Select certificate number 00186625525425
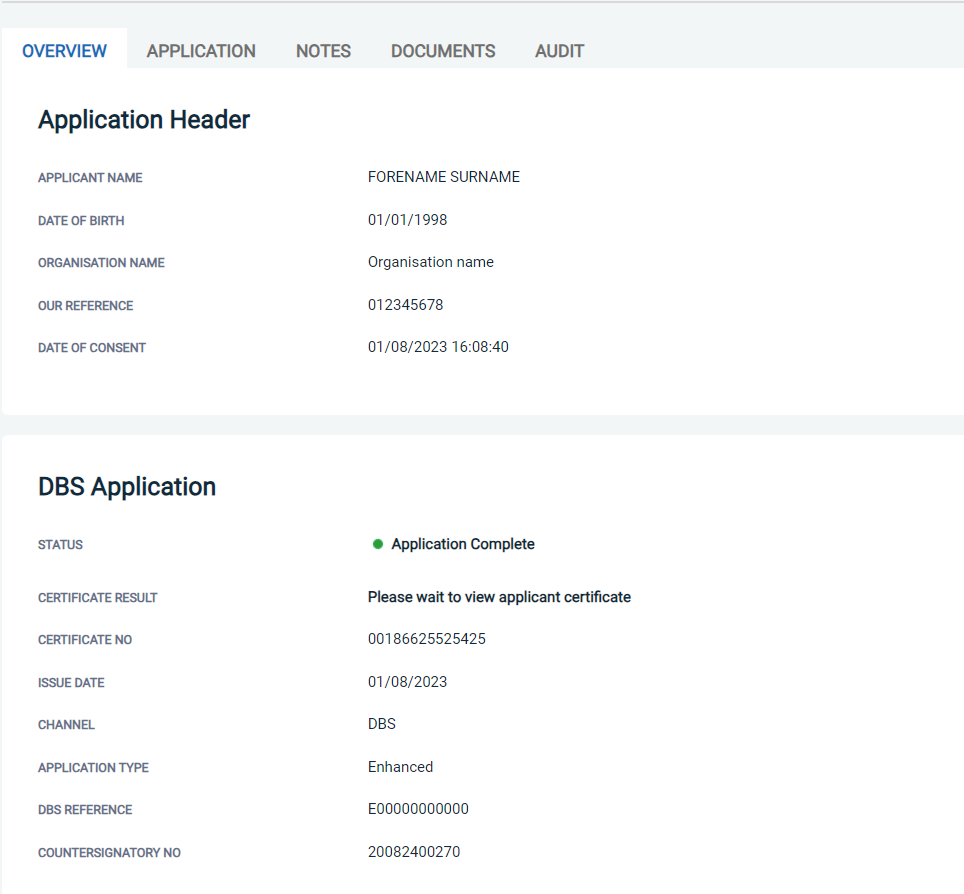 [427, 639]
